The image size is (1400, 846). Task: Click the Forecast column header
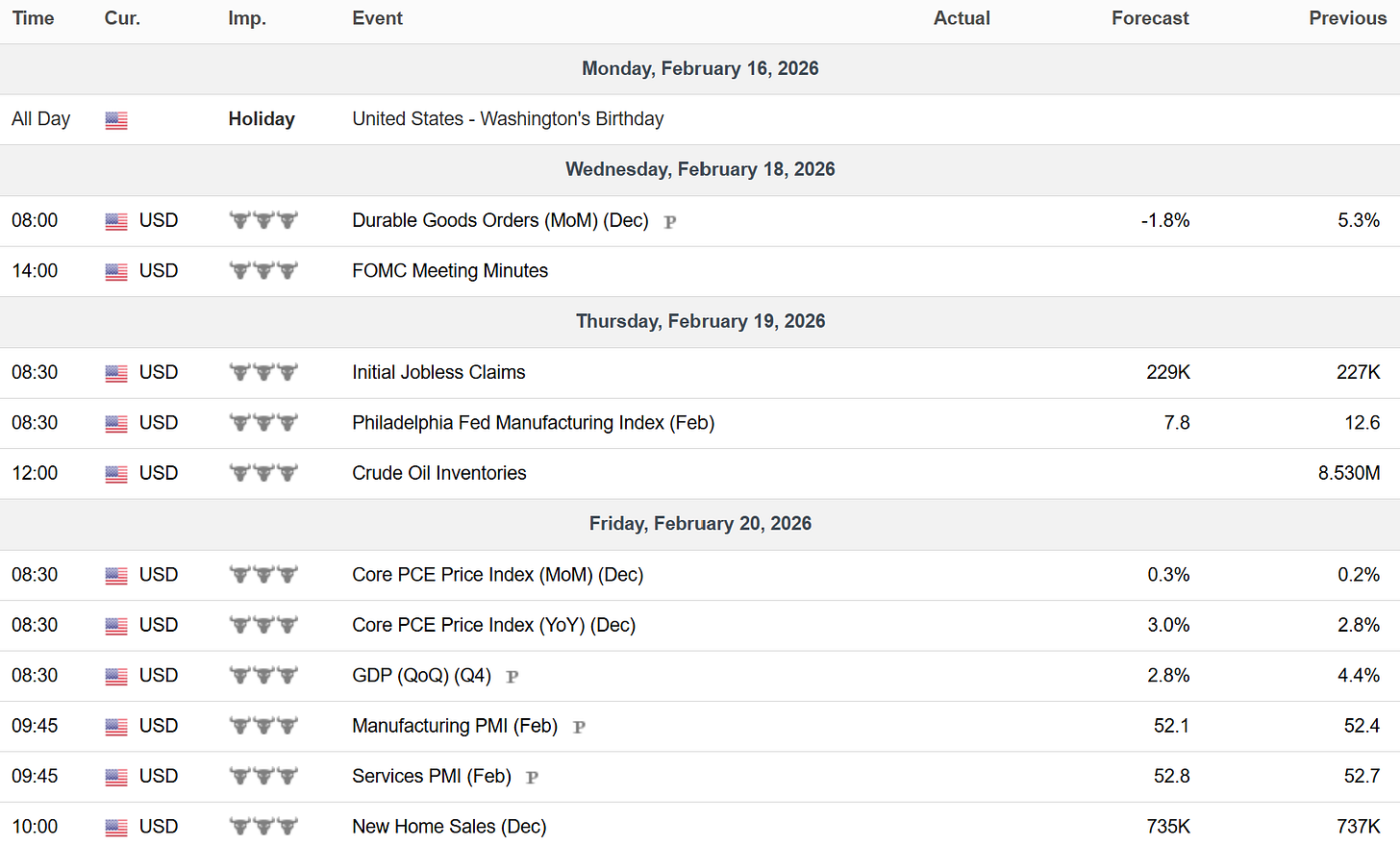(1150, 18)
